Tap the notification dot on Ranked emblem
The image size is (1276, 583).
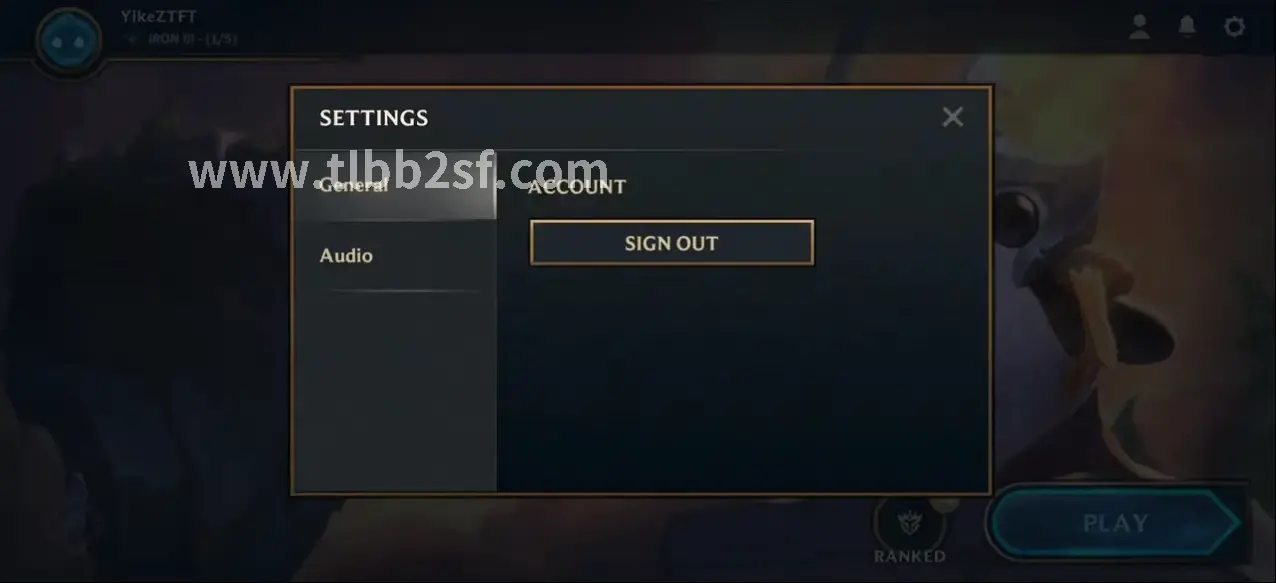pos(945,502)
